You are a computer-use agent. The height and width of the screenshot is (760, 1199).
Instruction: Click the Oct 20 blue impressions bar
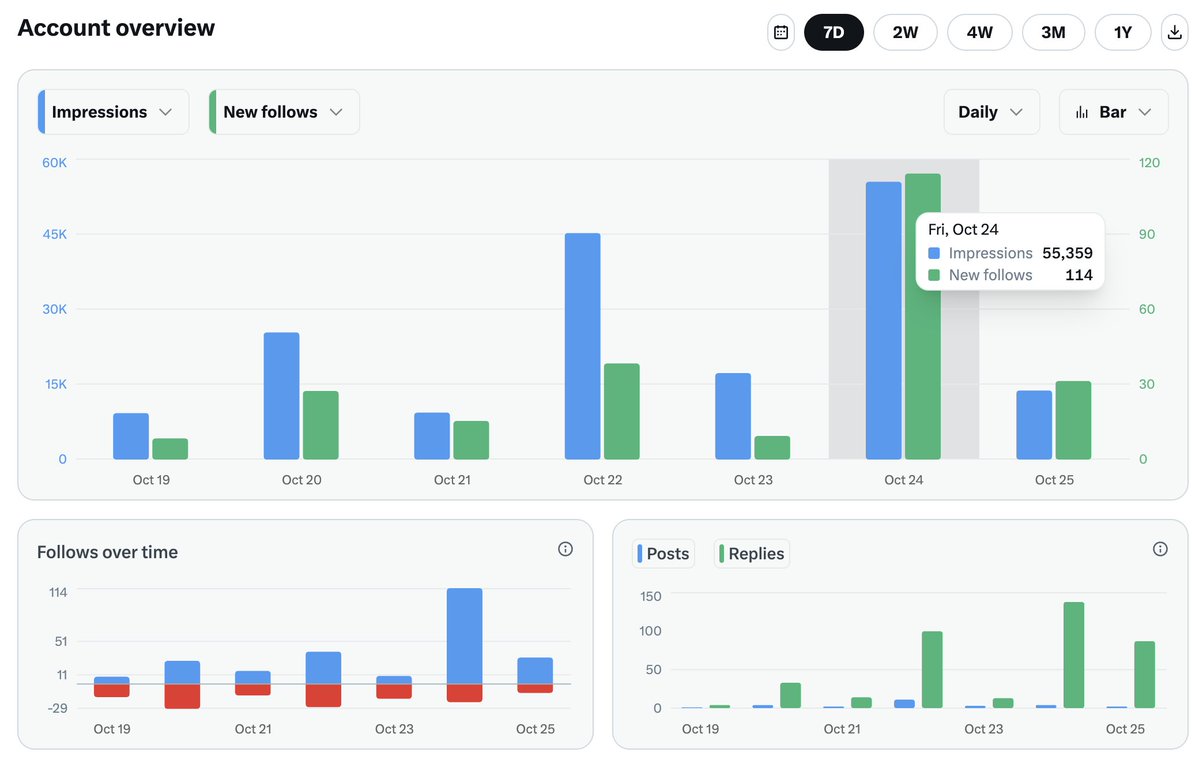[281, 396]
